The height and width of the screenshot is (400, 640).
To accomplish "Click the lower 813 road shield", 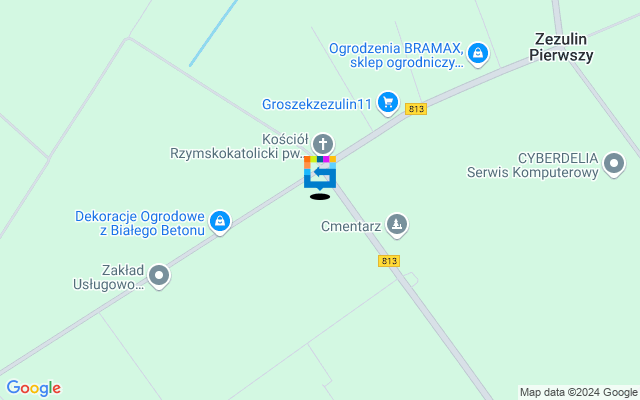I will (389, 261).
